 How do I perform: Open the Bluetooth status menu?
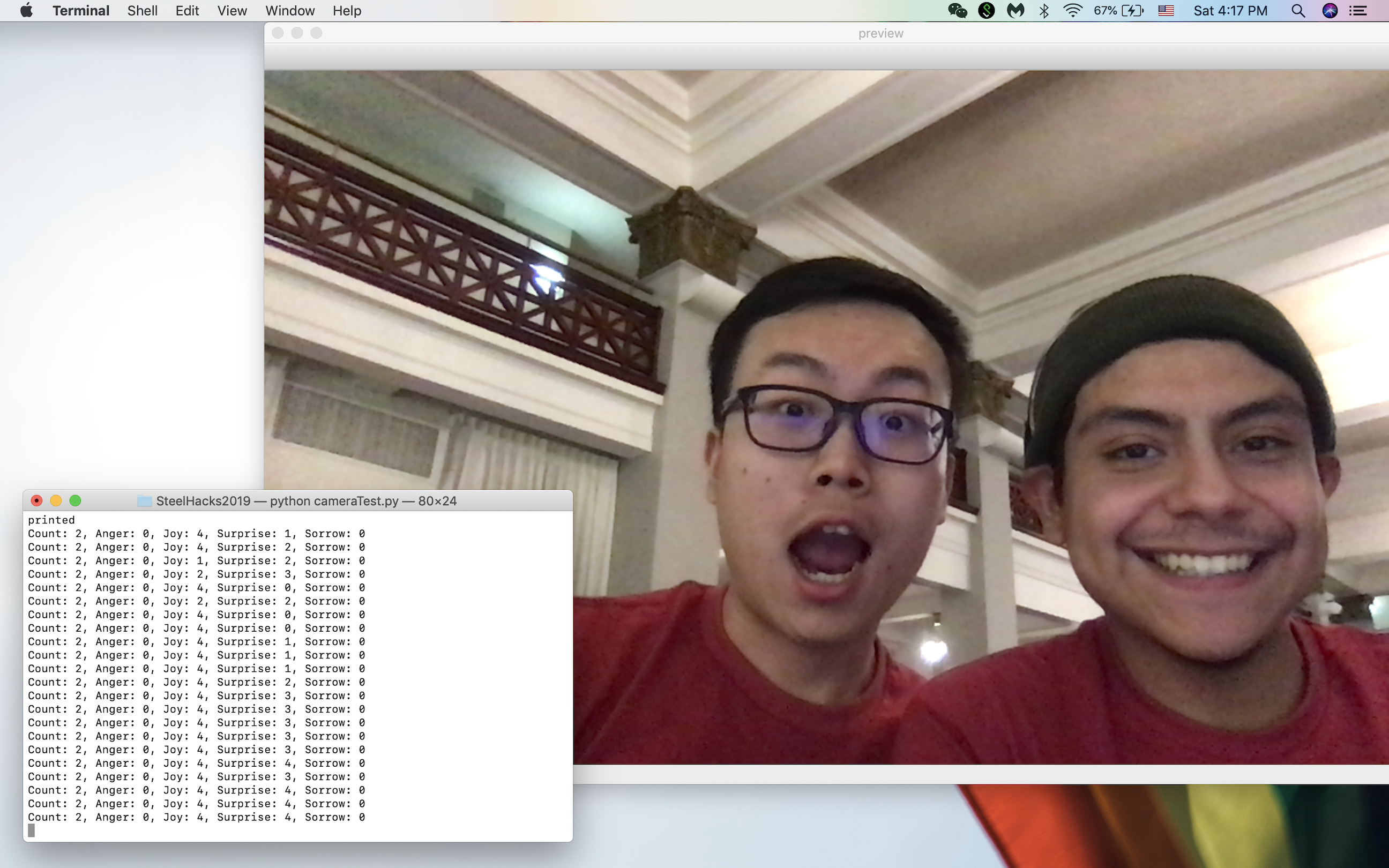(1044, 10)
